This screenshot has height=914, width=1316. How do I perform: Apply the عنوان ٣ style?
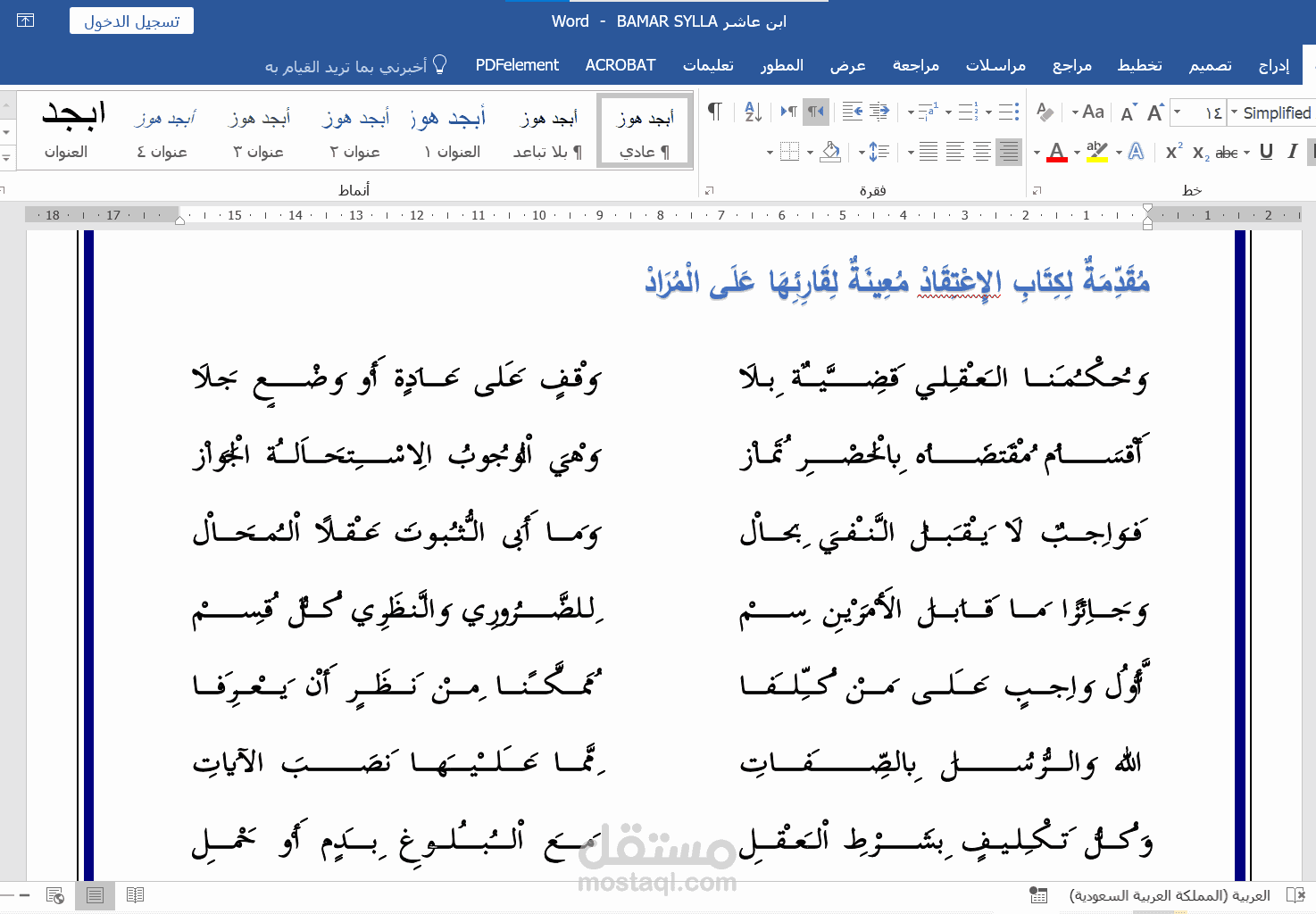pos(259,132)
